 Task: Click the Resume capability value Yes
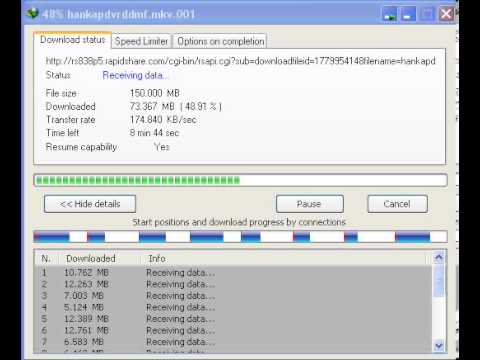point(162,147)
